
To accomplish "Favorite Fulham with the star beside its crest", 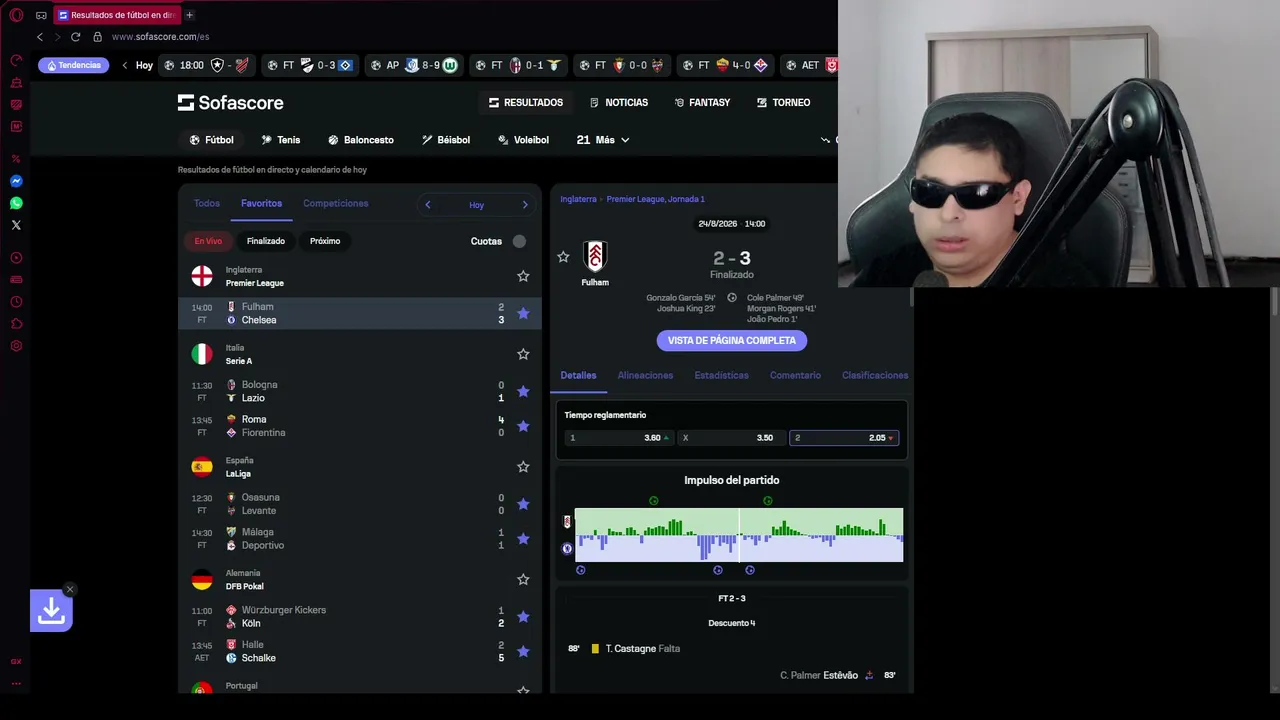I will [563, 257].
